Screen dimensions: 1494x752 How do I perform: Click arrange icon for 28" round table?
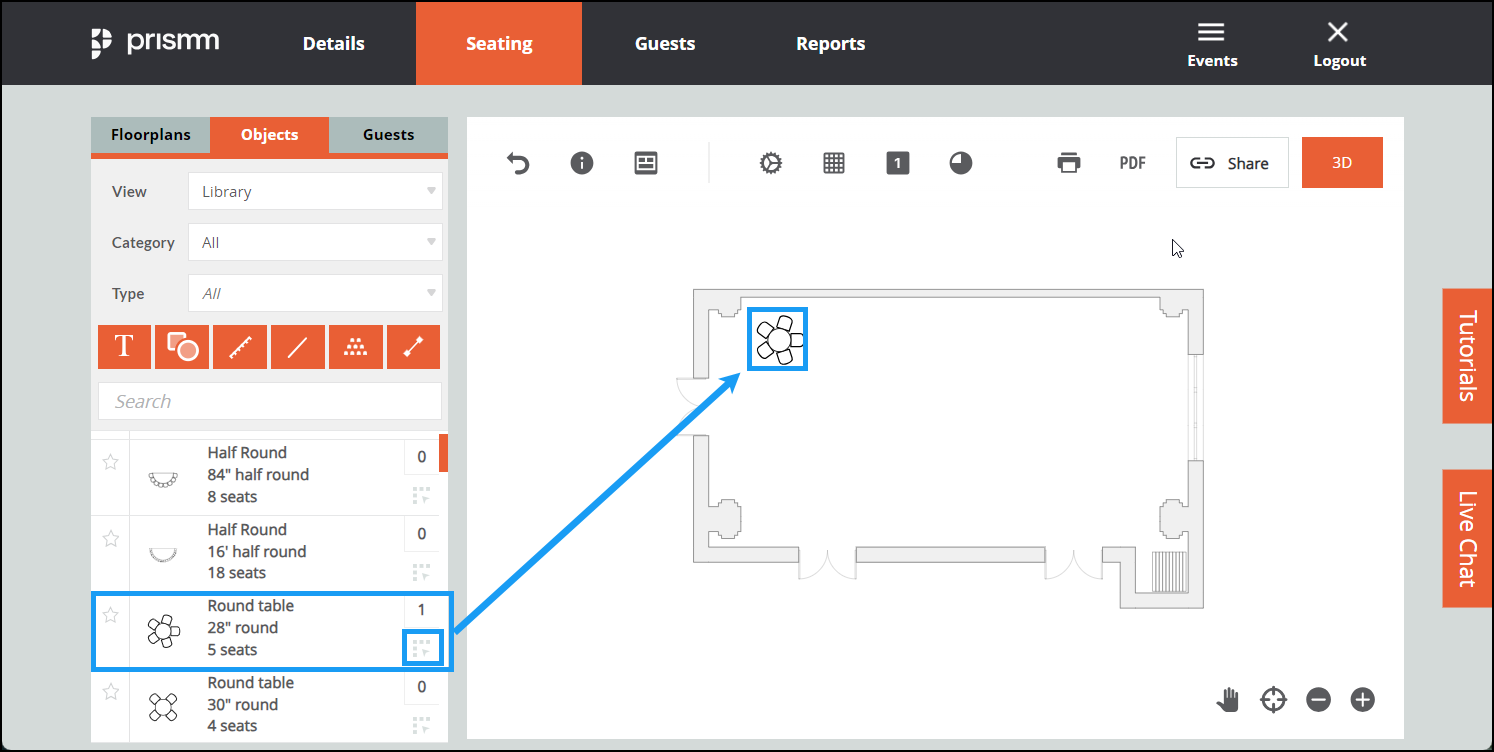point(422,649)
